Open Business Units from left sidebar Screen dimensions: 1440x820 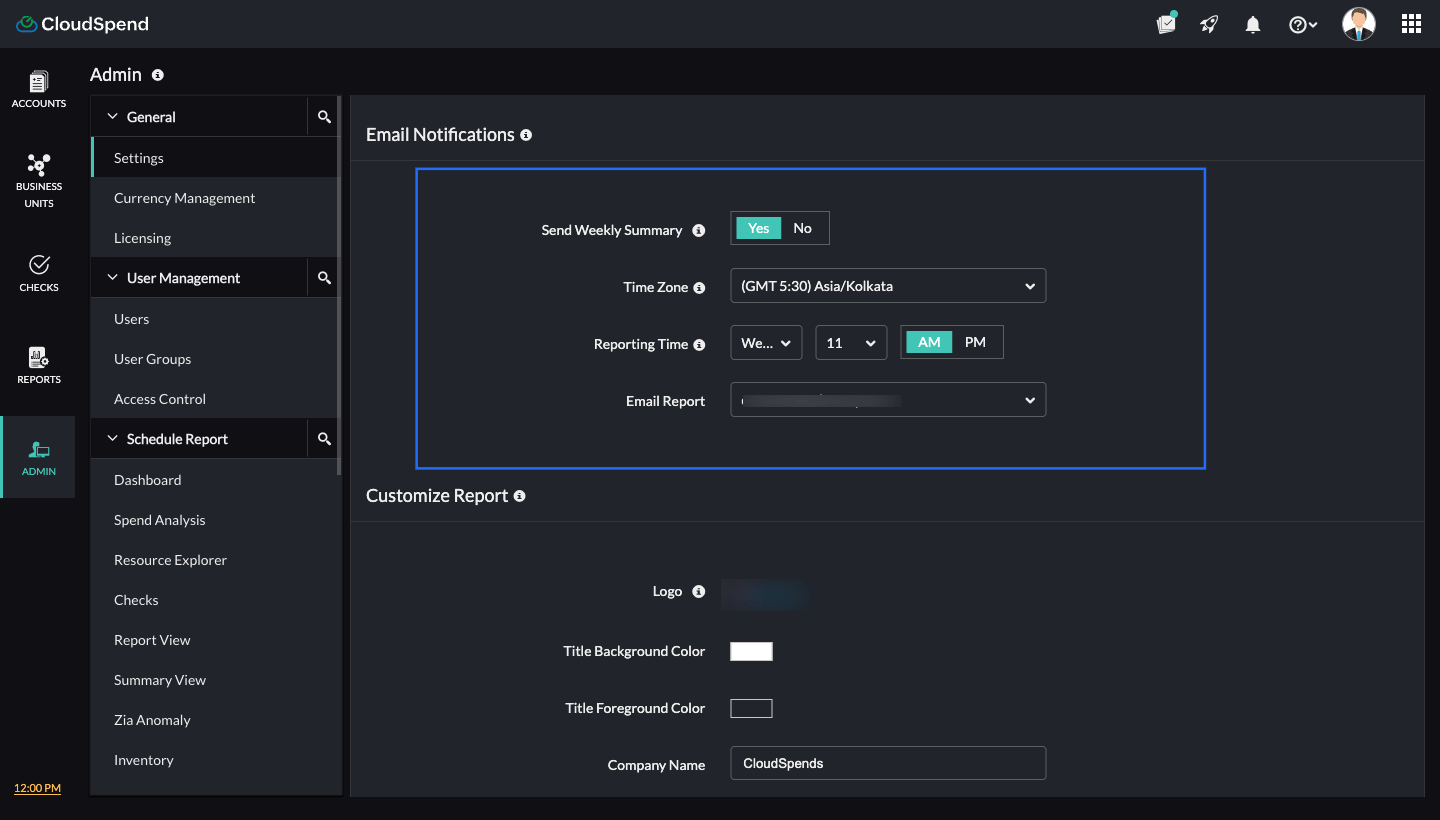pos(39,180)
